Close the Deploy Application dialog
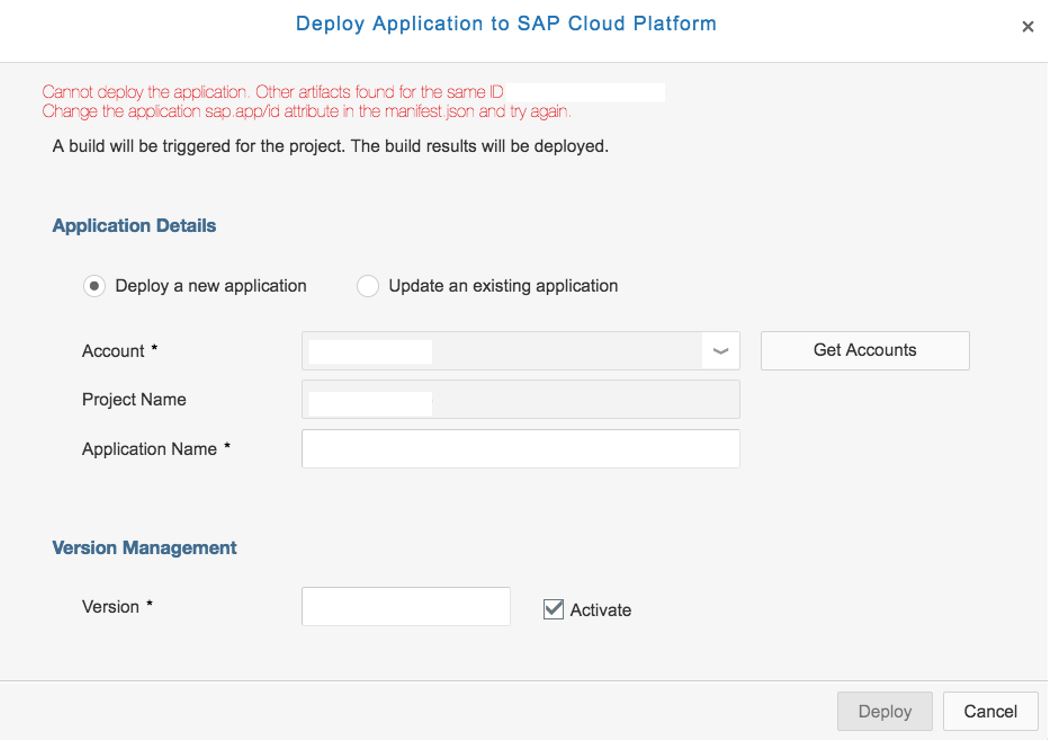 (x=1027, y=27)
